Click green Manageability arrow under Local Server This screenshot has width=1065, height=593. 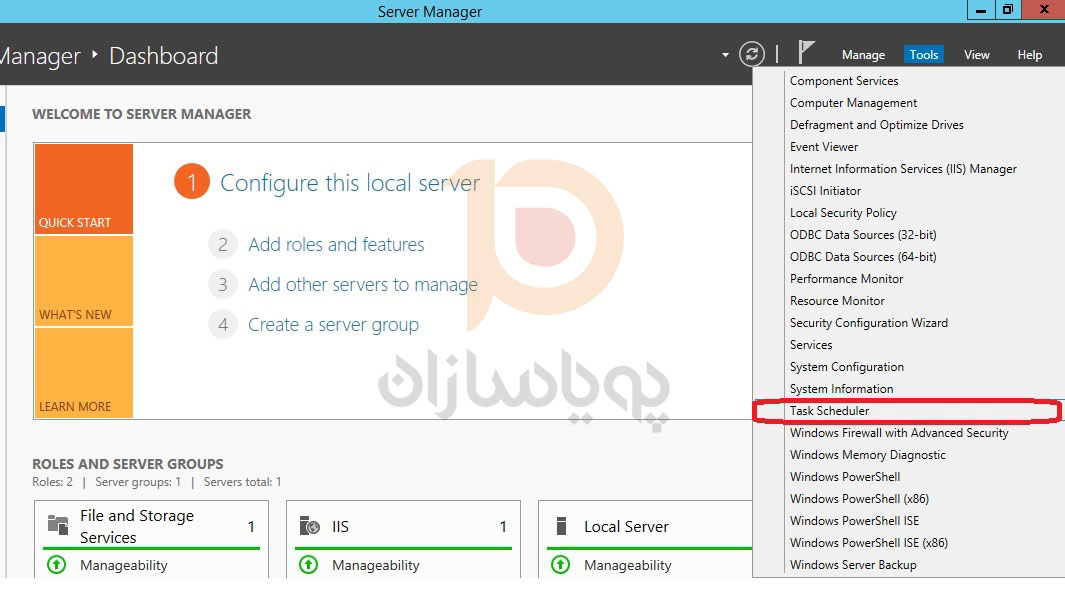(x=562, y=565)
